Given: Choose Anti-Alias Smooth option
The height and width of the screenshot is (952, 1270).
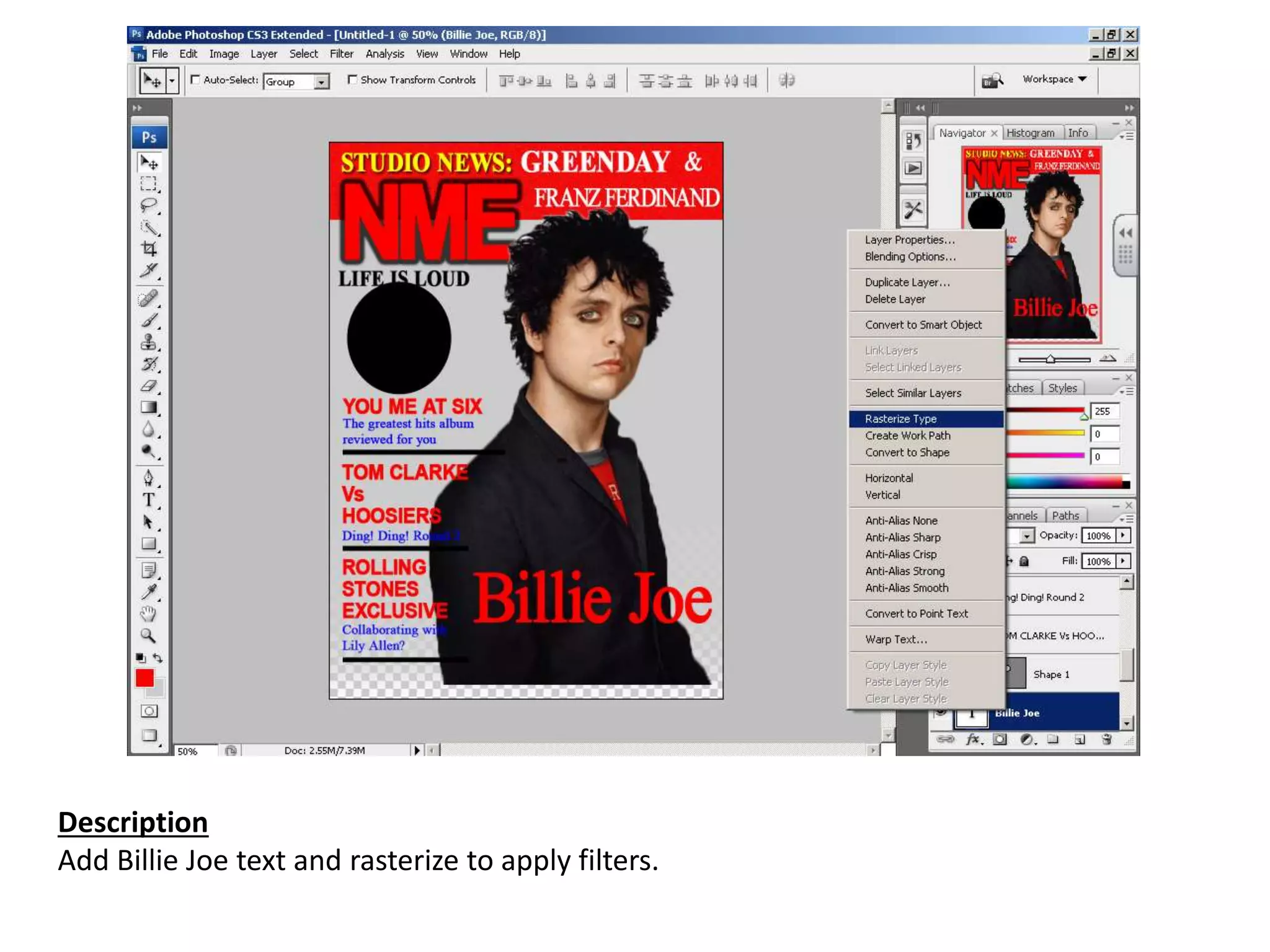Looking at the screenshot, I should (926, 588).
